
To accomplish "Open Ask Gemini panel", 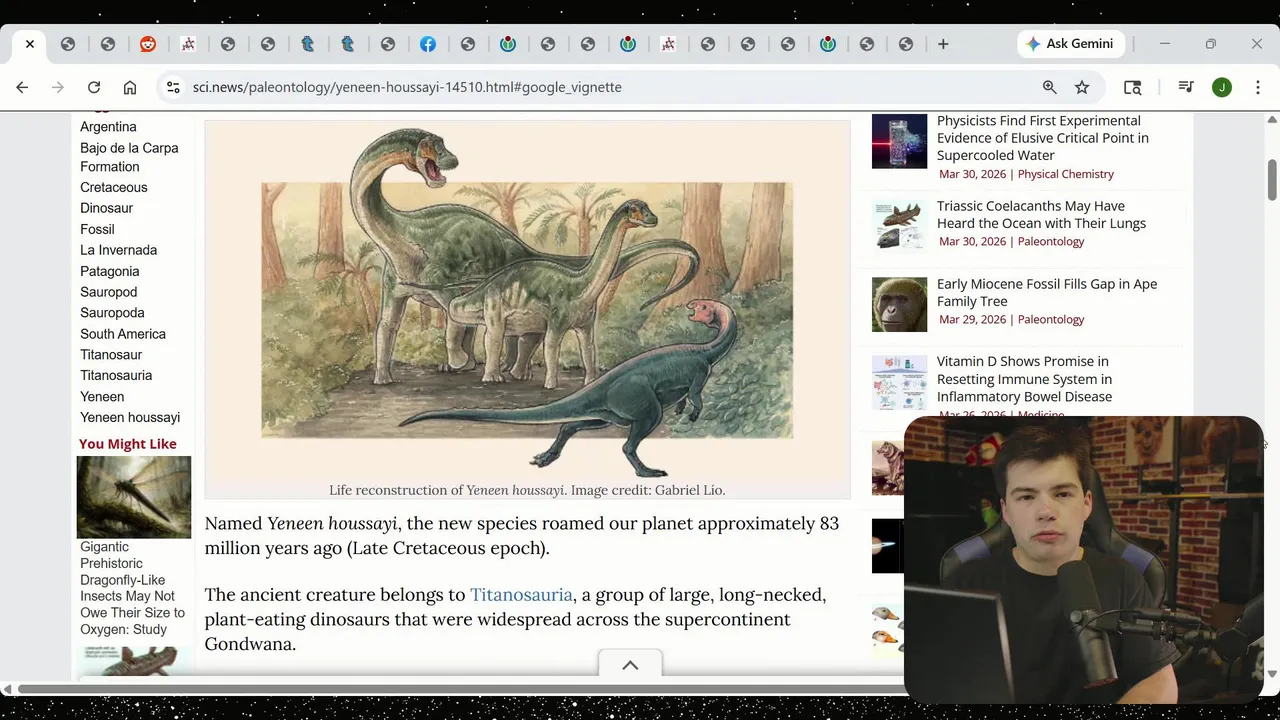I will click(x=1070, y=44).
